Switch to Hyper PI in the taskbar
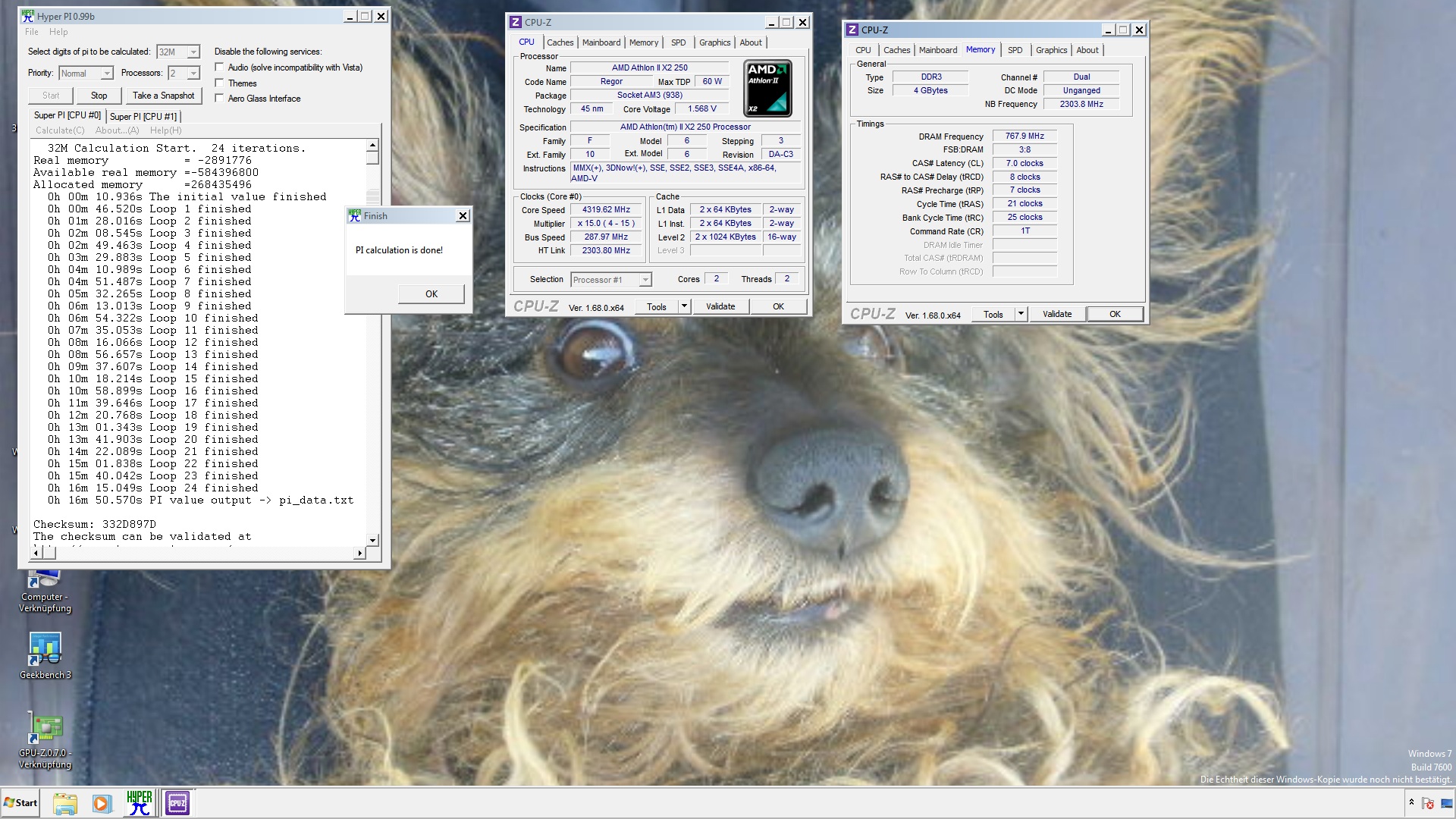Screen dimensions: 1456x819 pyautogui.click(x=140, y=803)
